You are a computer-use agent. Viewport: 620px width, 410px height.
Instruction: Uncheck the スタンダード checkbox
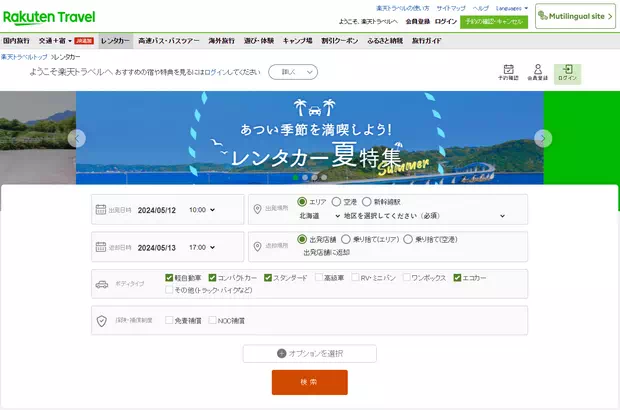[x=268, y=278]
